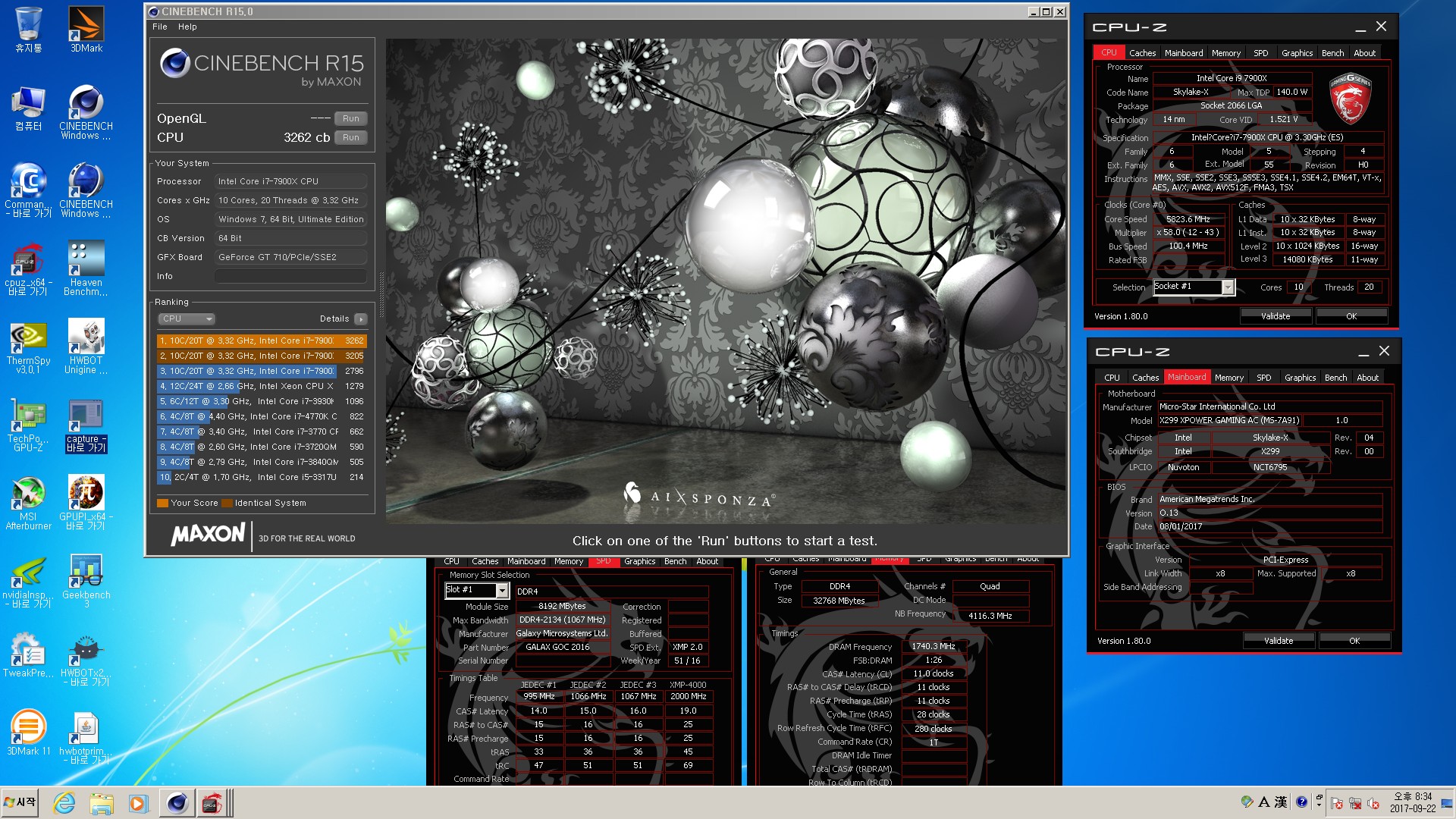The height and width of the screenshot is (819, 1456).
Task: Select the hwbotprime shortcut icon
Action: (86, 738)
